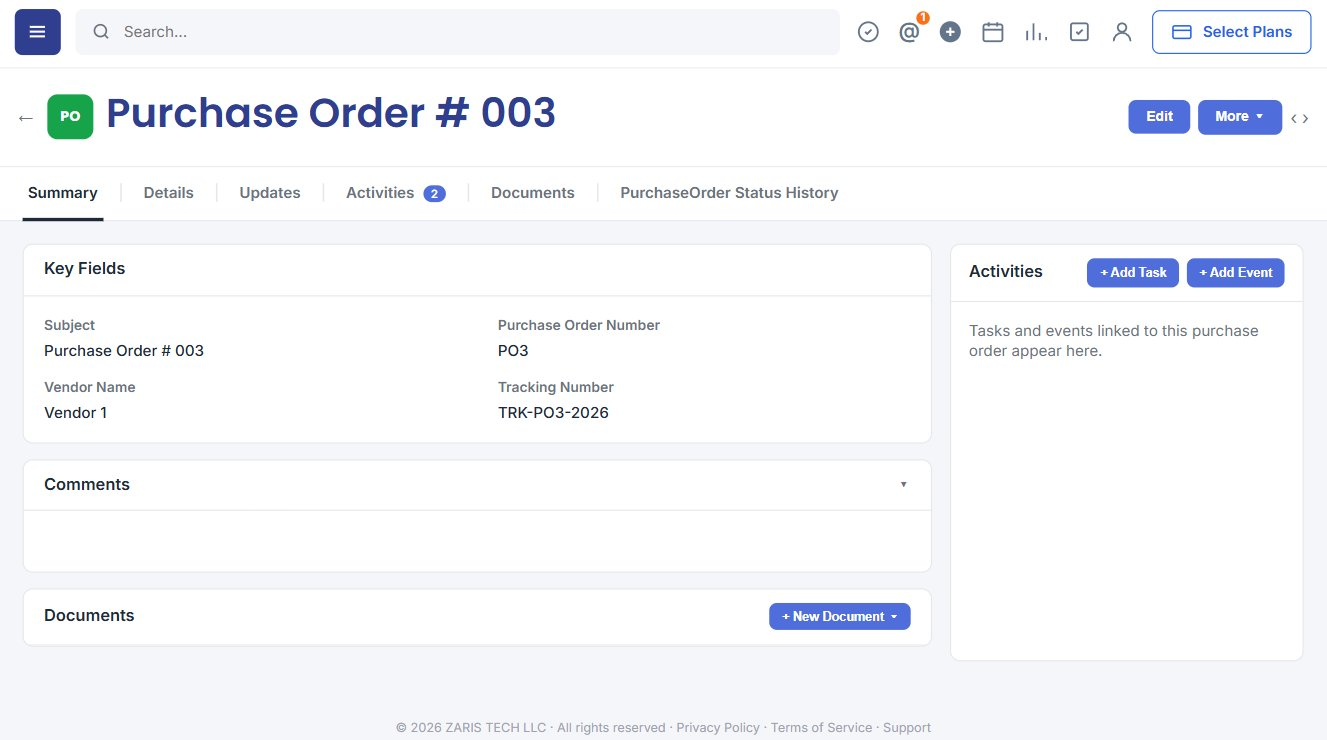Open the Privacy Policy link
Viewport: 1327px width, 740px height.
click(718, 727)
